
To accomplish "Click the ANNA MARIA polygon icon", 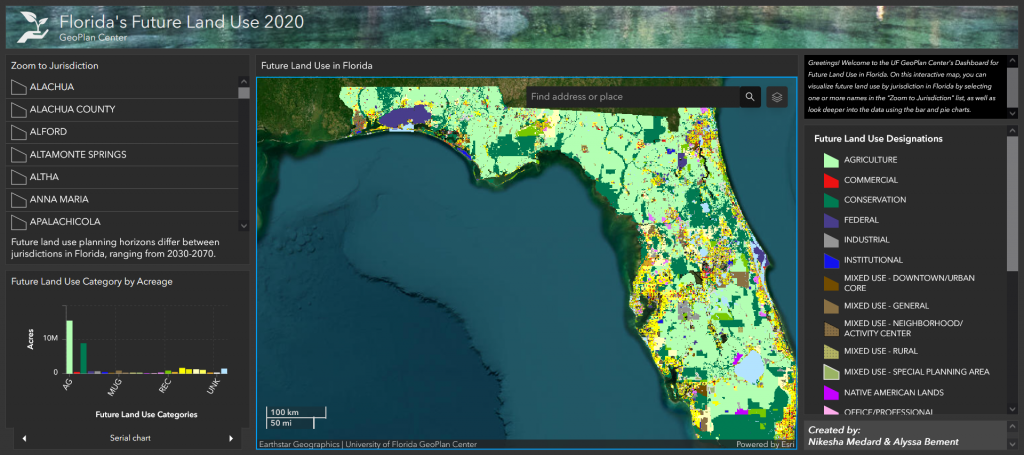I will [18, 200].
